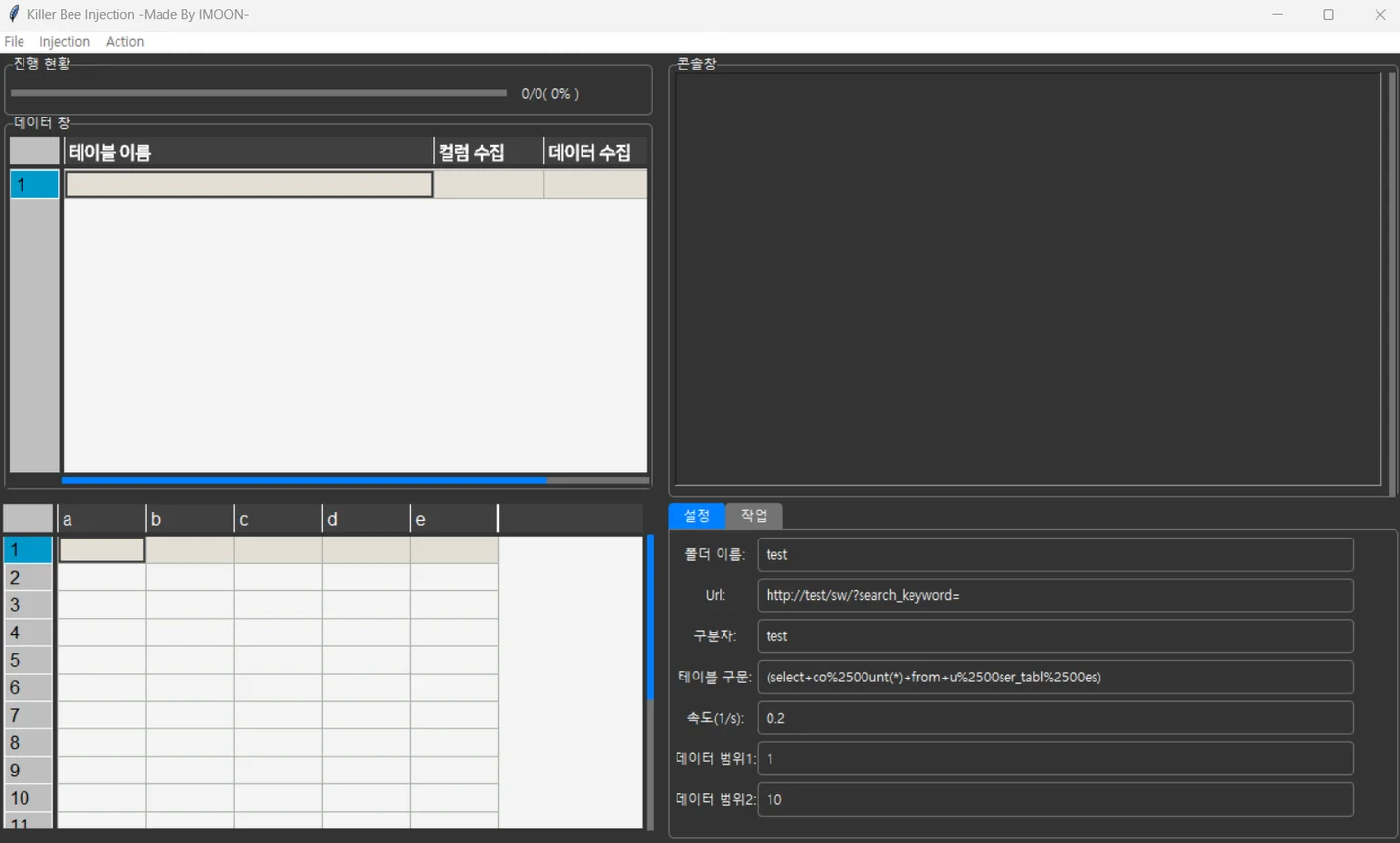The image size is (1400, 843).
Task: Click the 폴더 이름 input field
Action: coord(1055,554)
